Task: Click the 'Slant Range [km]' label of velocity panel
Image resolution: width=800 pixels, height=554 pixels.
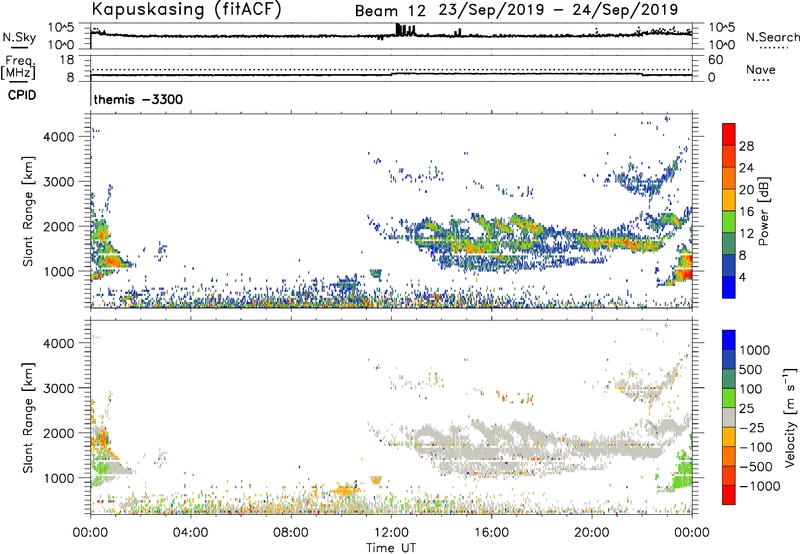Action: pos(28,418)
